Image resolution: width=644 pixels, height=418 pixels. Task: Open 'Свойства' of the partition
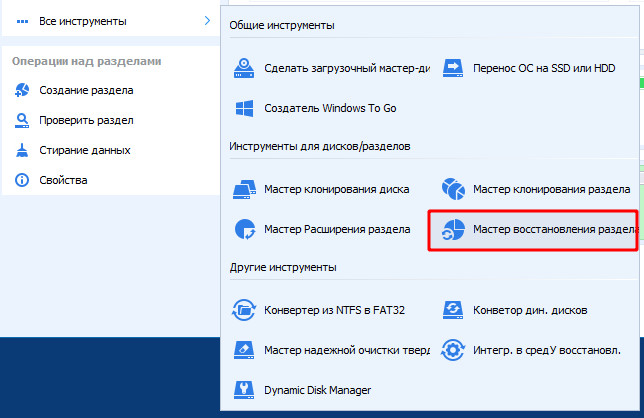63,180
